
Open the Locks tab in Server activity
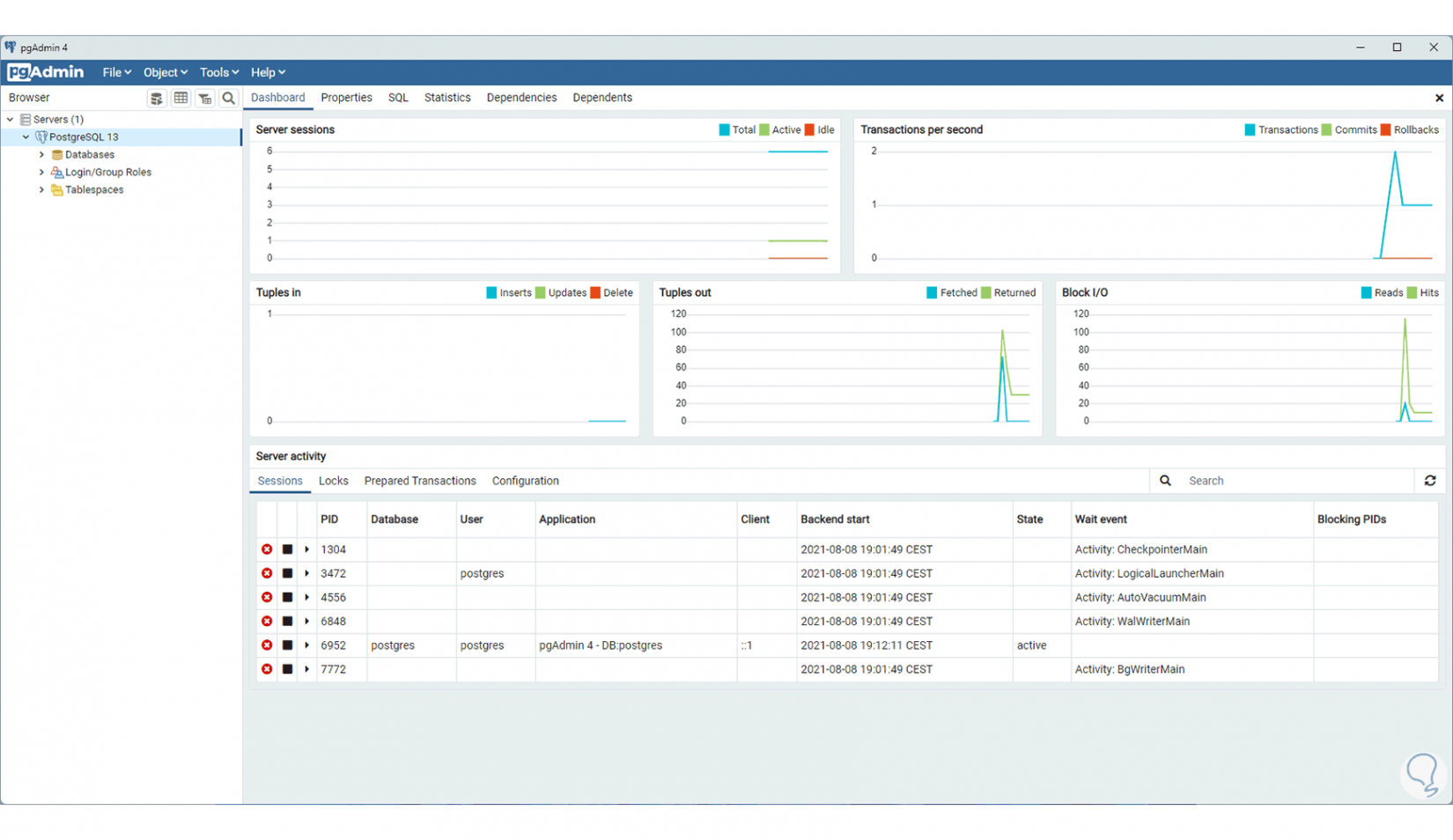click(x=333, y=481)
